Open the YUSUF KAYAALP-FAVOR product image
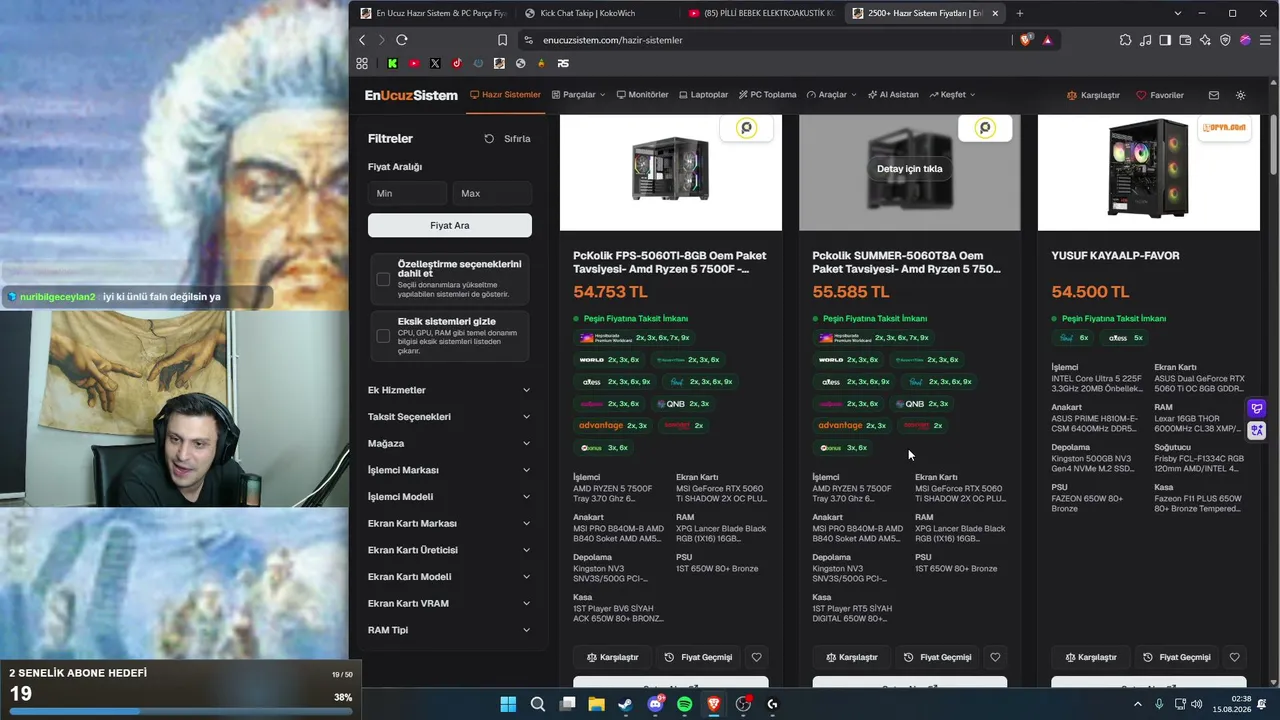The image size is (1280, 720). pos(1149,172)
